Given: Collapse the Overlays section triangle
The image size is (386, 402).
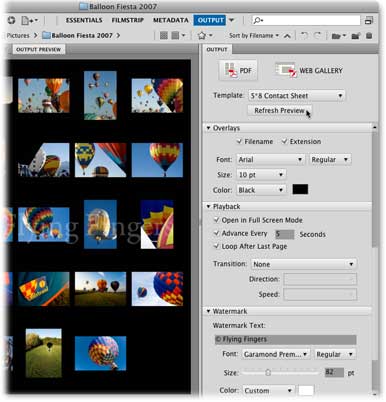Looking at the screenshot, I should tap(208, 128).
